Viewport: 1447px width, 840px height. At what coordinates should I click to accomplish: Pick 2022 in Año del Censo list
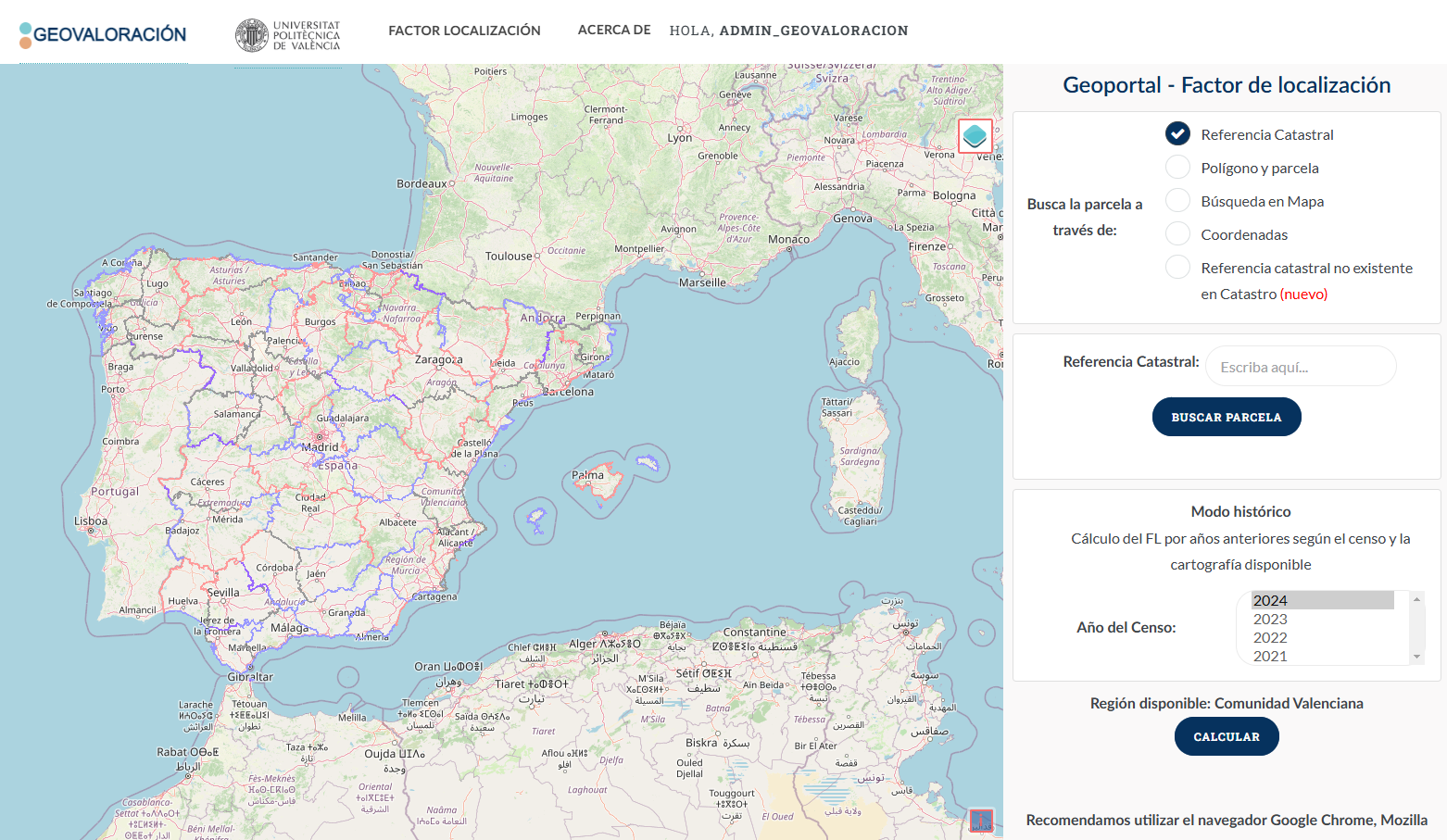pyautogui.click(x=1270, y=637)
